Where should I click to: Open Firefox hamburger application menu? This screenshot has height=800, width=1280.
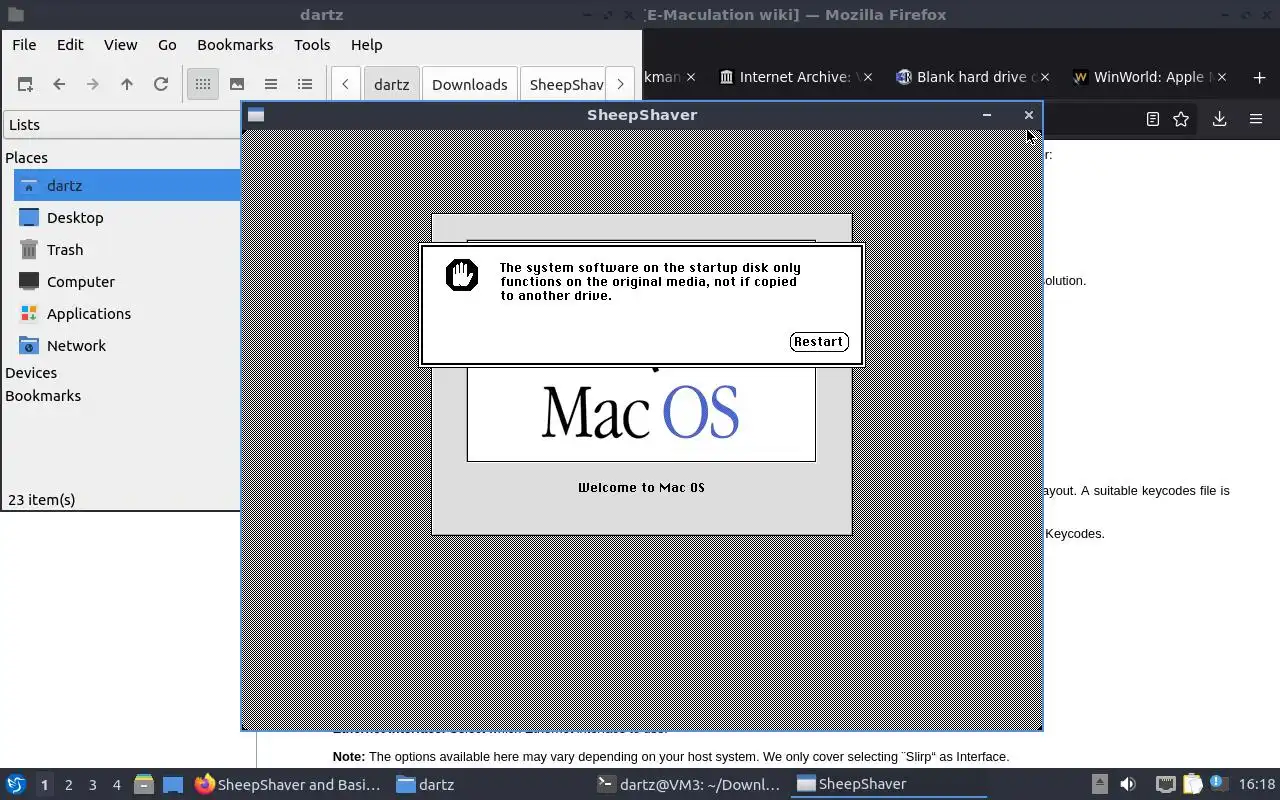coord(1256,119)
